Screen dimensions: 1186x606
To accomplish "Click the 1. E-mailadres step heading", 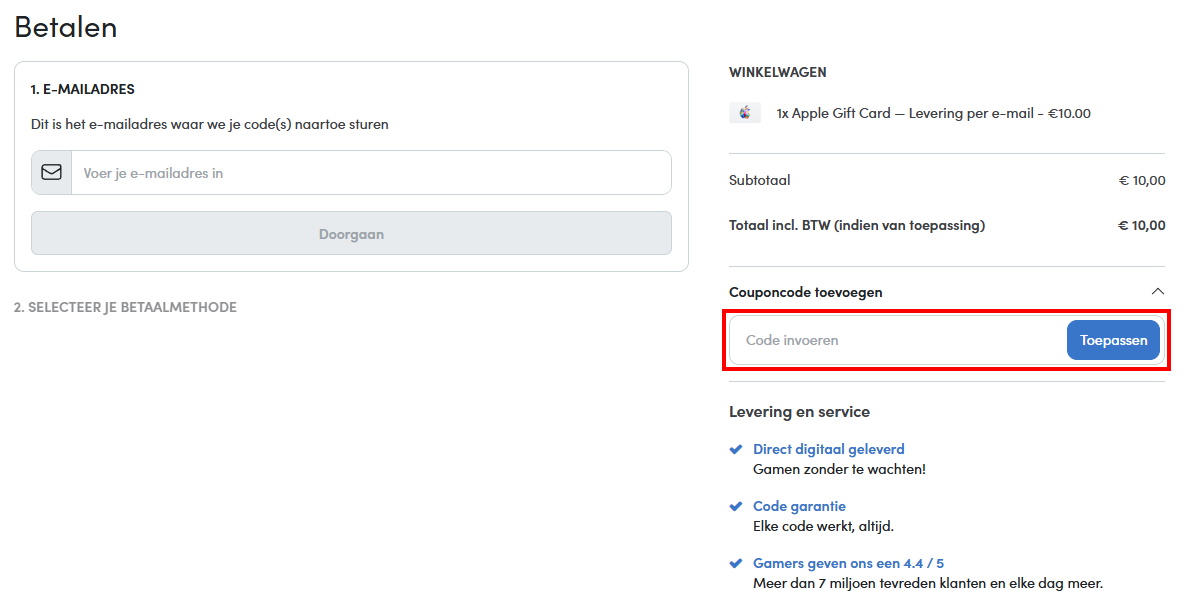I will point(82,89).
